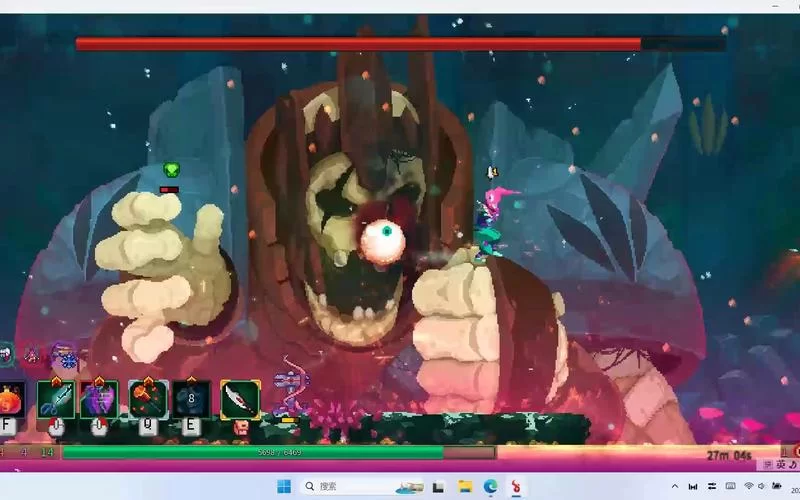Click the red triangular mutation icon

pos(33,355)
